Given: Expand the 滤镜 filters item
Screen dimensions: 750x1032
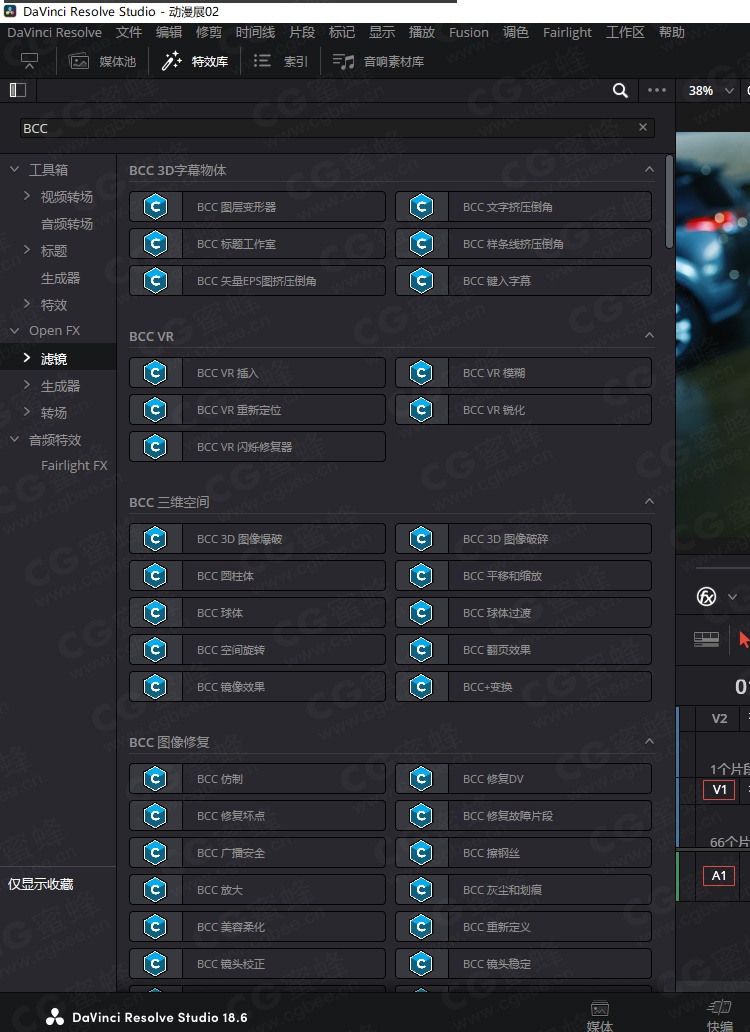Looking at the screenshot, I should (27, 358).
